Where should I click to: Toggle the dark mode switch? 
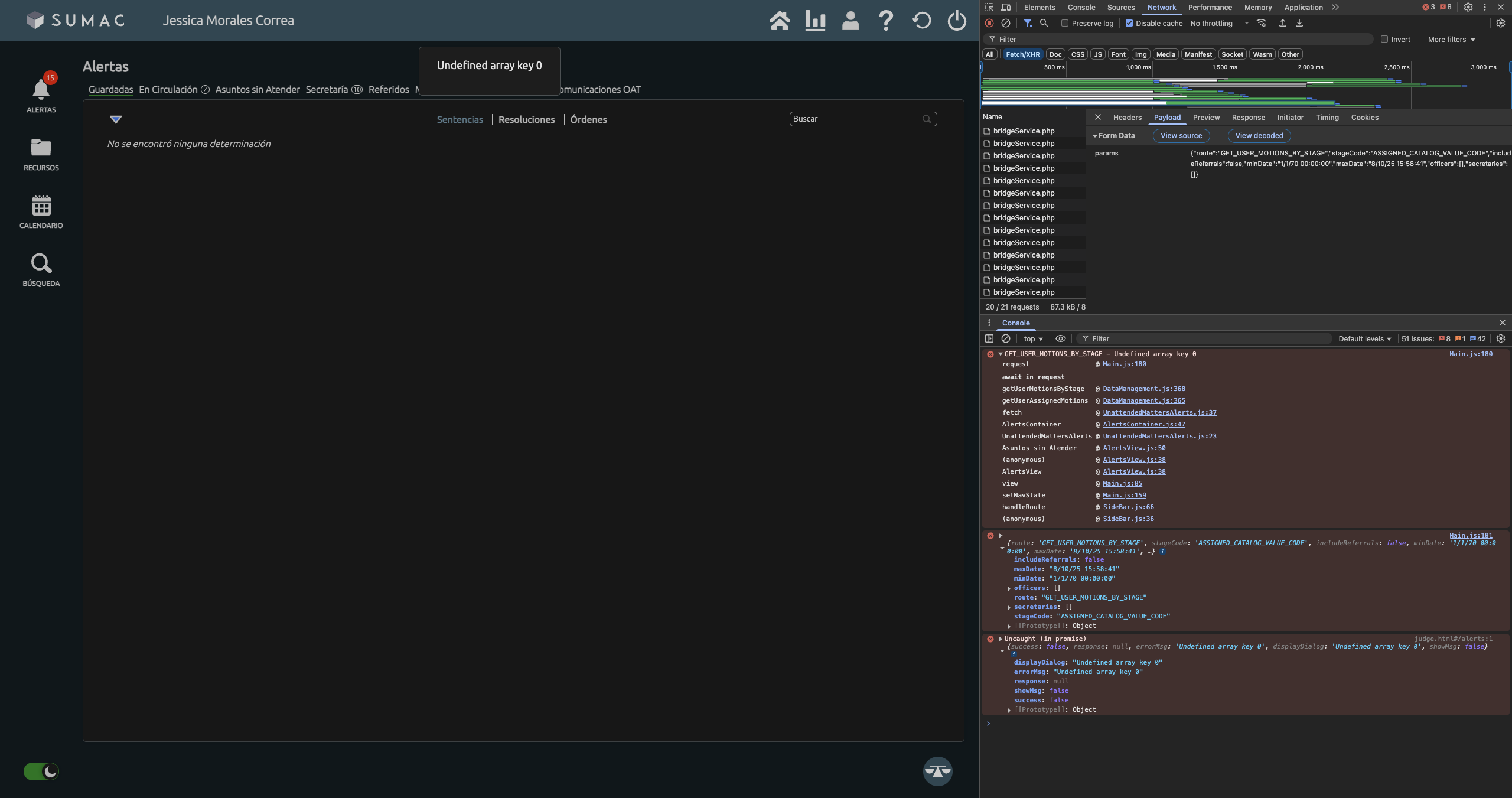41,771
